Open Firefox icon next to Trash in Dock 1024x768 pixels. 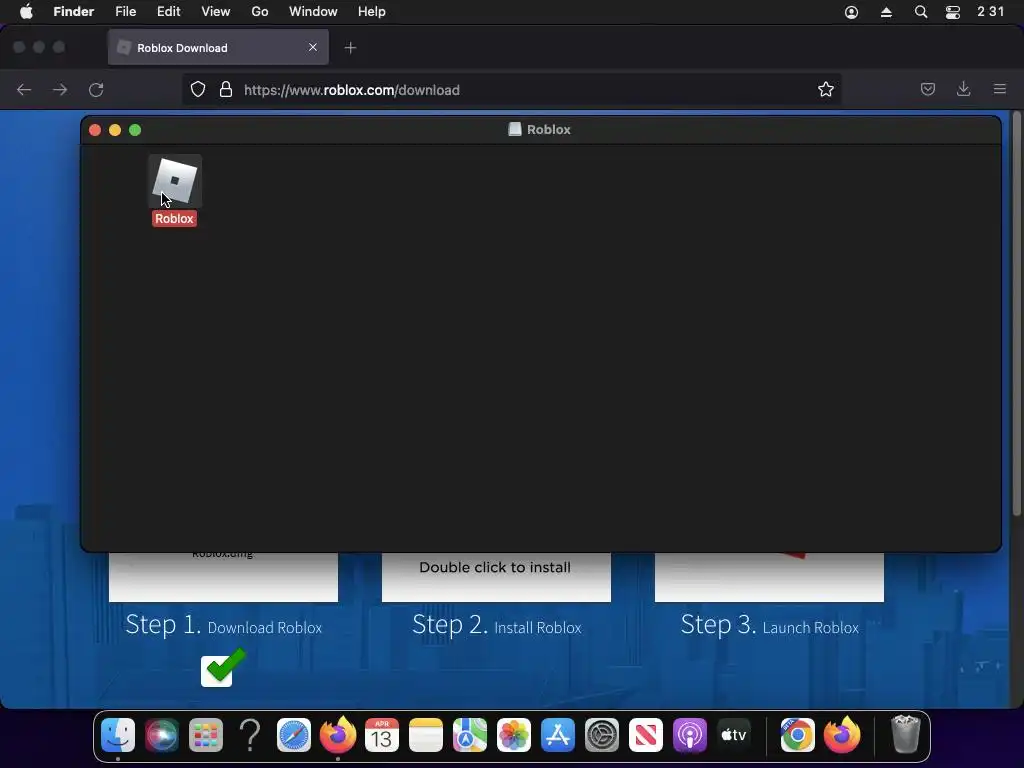coord(842,735)
